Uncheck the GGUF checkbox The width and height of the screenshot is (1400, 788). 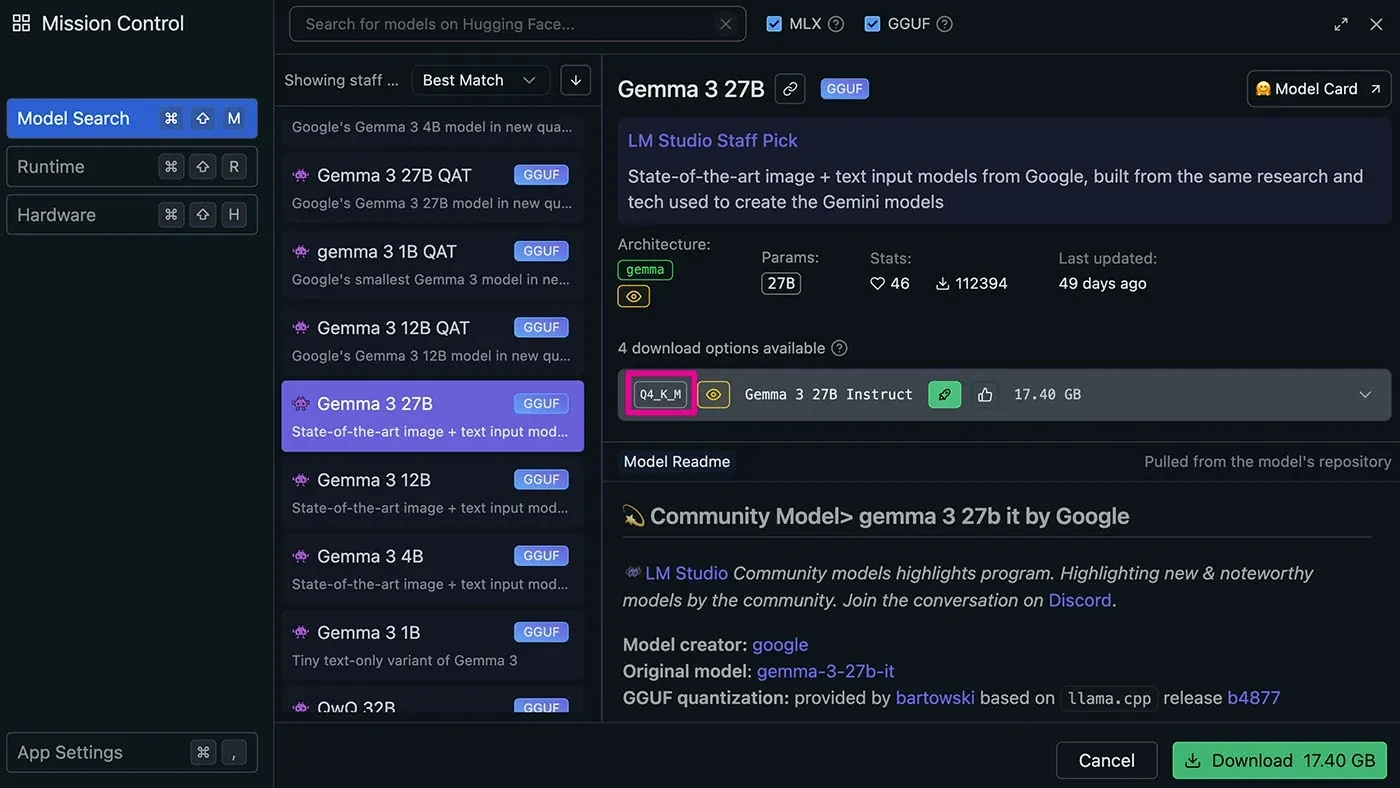pyautogui.click(x=872, y=24)
